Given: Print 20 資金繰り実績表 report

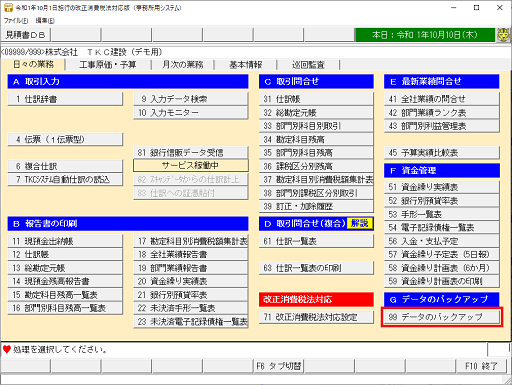Looking at the screenshot, I should [191, 281].
